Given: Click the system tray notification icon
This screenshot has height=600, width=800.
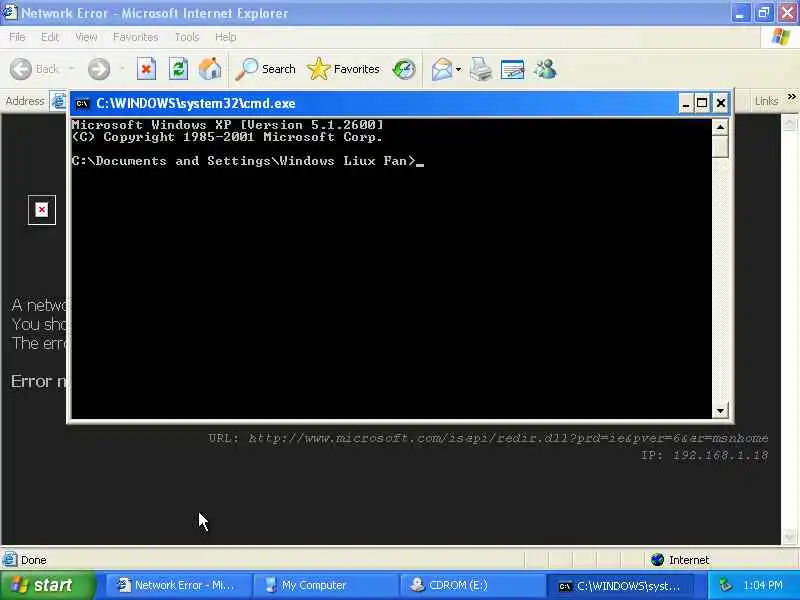Looking at the screenshot, I should tap(725, 585).
